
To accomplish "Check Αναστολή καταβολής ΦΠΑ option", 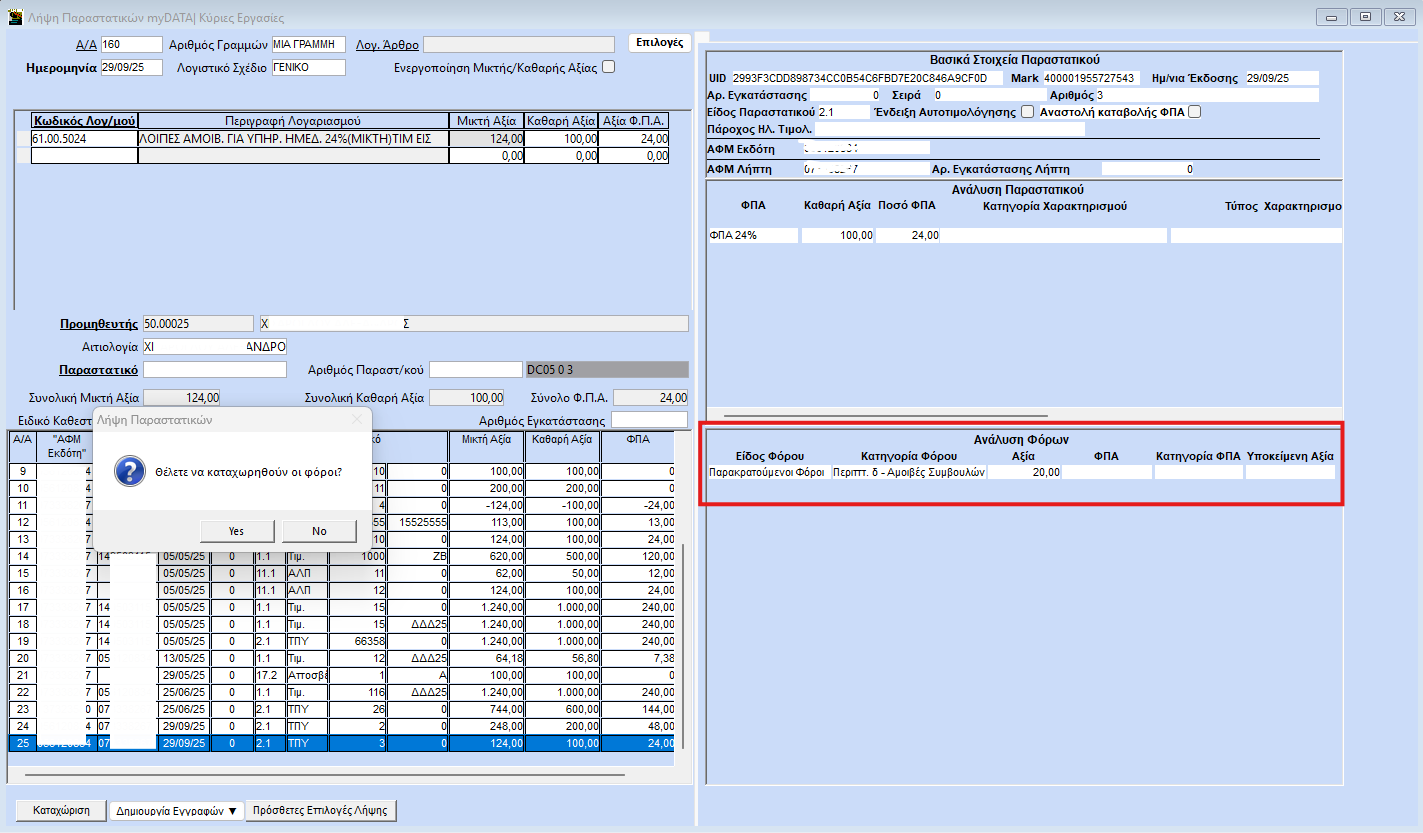I will pyautogui.click(x=1194, y=112).
